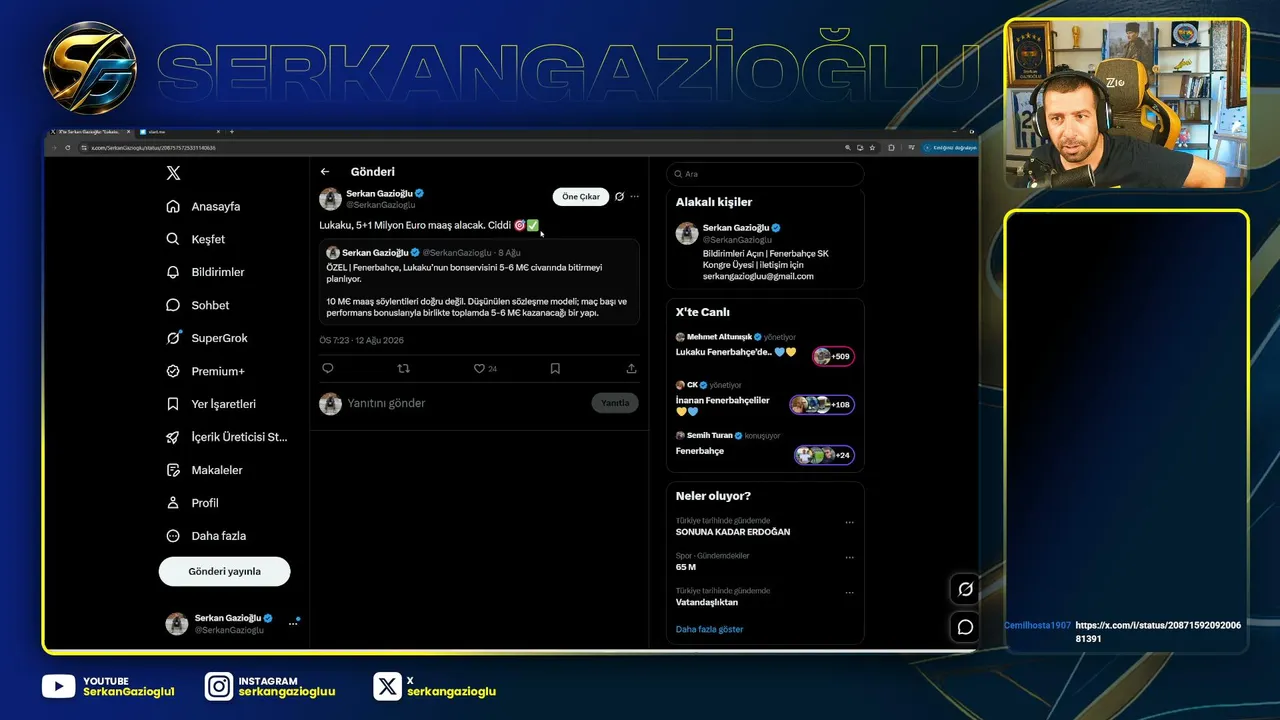1280x720 pixels.
Task: Click the +108 listeners badge
Action: point(822,404)
